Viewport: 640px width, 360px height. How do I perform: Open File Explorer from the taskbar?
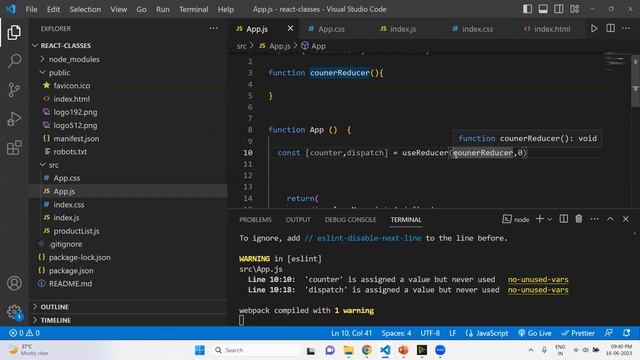(348, 350)
